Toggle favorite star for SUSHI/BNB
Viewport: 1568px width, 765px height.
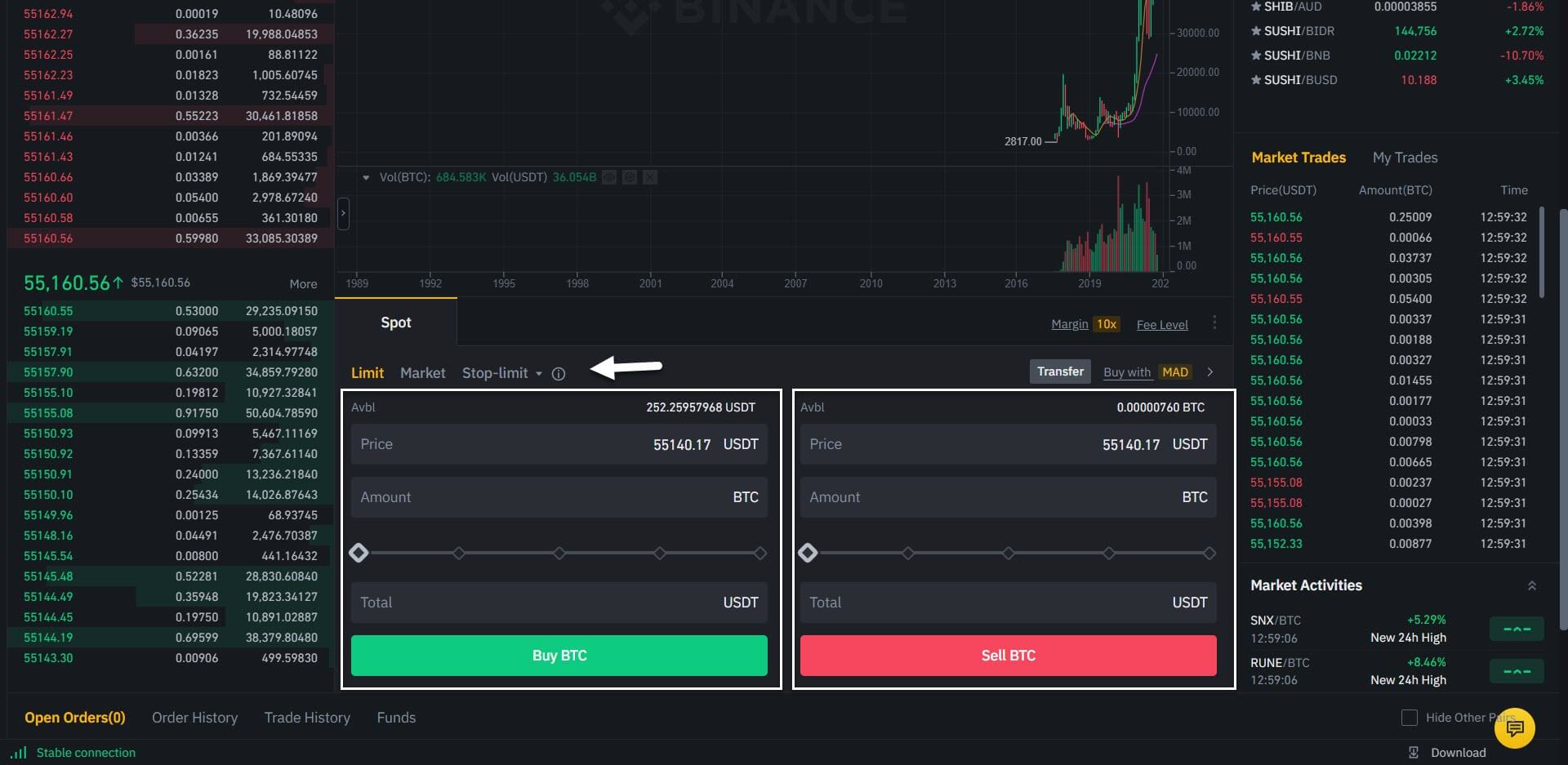coord(1256,56)
